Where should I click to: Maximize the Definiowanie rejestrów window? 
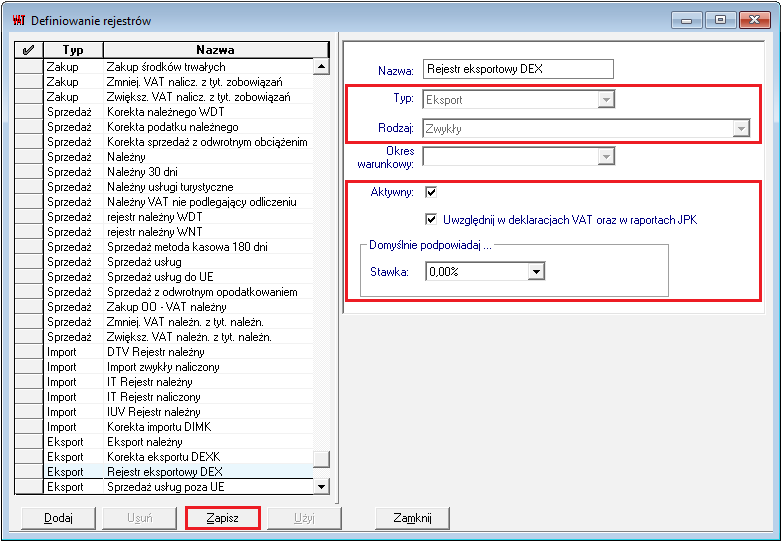pyautogui.click(x=720, y=20)
